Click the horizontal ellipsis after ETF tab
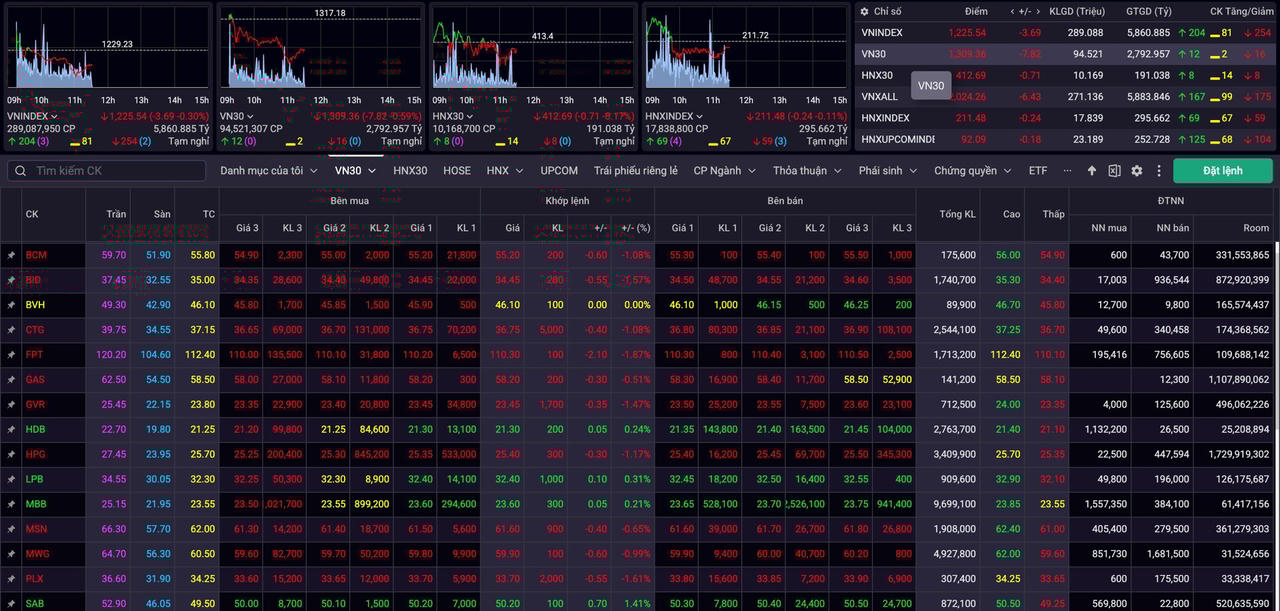This screenshot has height=611, width=1280. [1068, 171]
